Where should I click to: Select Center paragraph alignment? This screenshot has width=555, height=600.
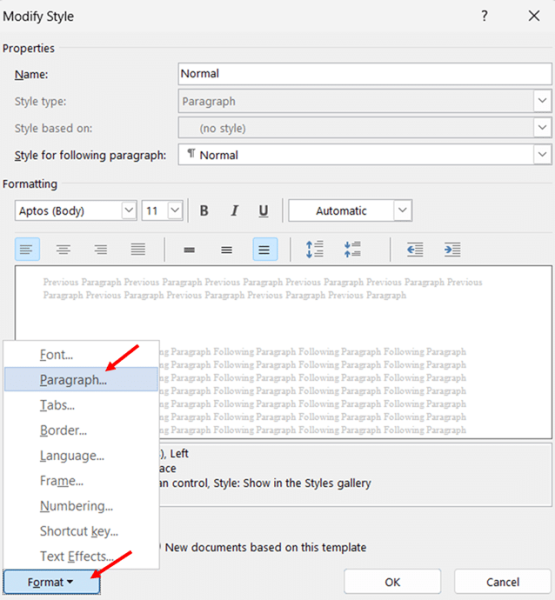tap(64, 249)
